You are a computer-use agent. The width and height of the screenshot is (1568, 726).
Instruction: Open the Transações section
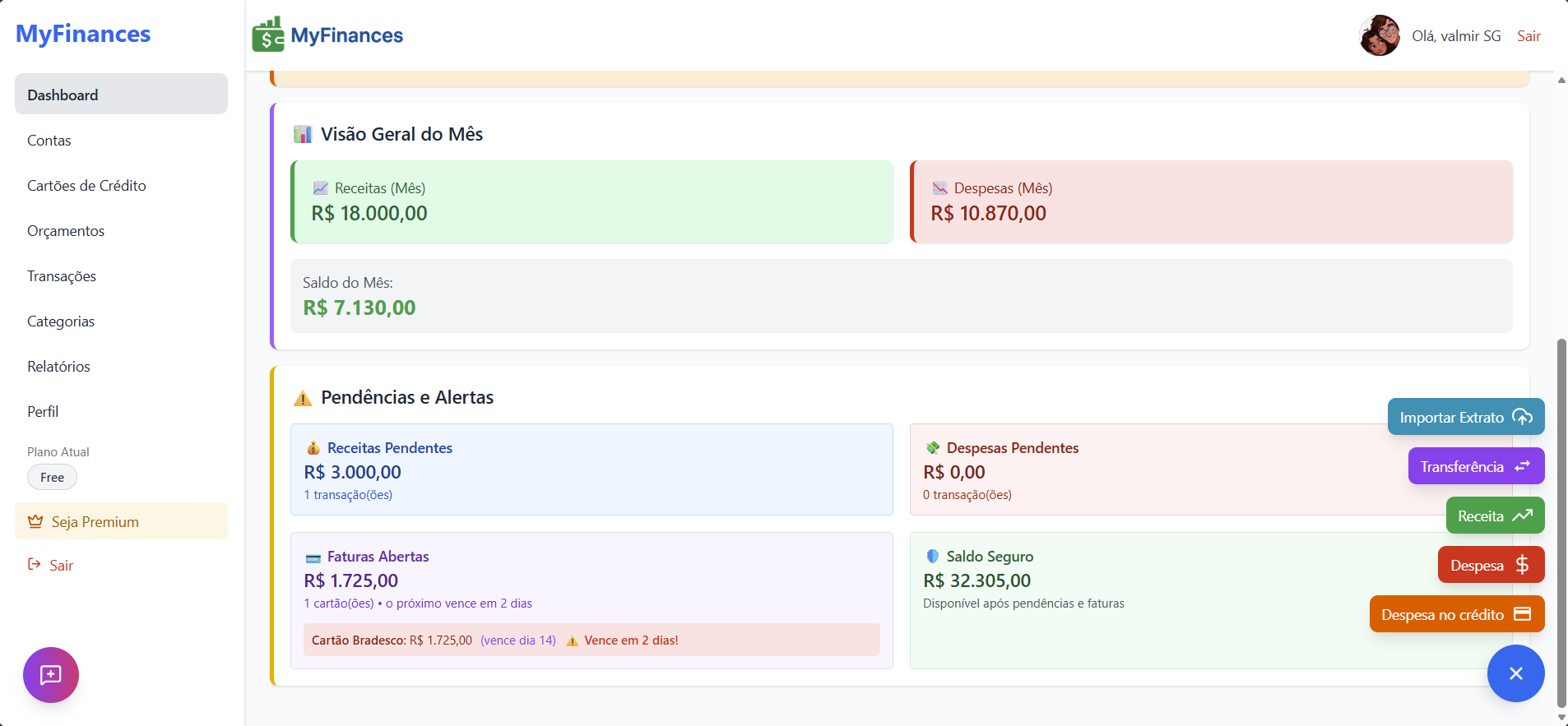[x=62, y=276]
